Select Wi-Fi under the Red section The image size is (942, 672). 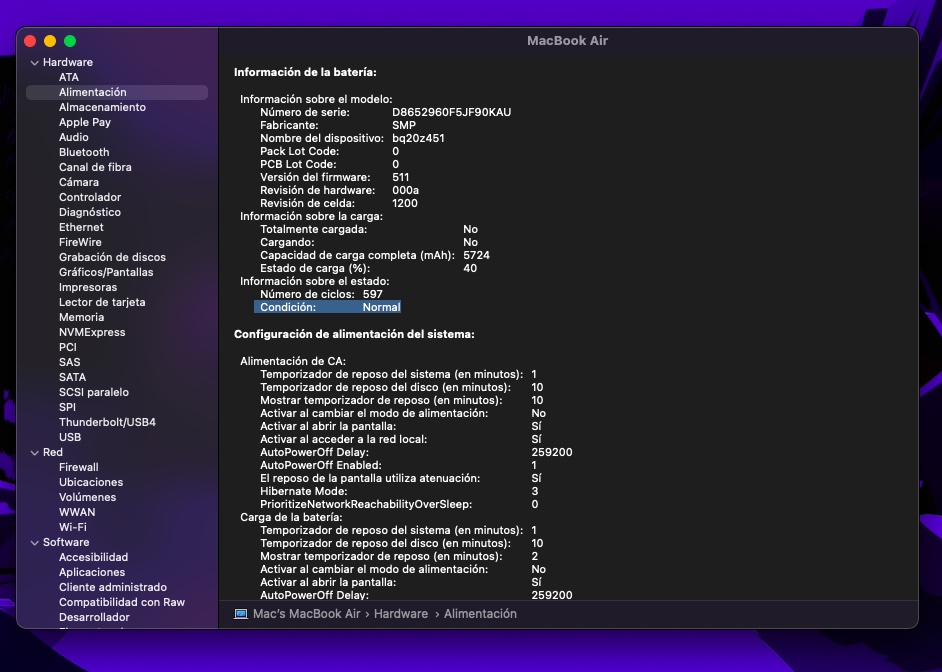[72, 527]
